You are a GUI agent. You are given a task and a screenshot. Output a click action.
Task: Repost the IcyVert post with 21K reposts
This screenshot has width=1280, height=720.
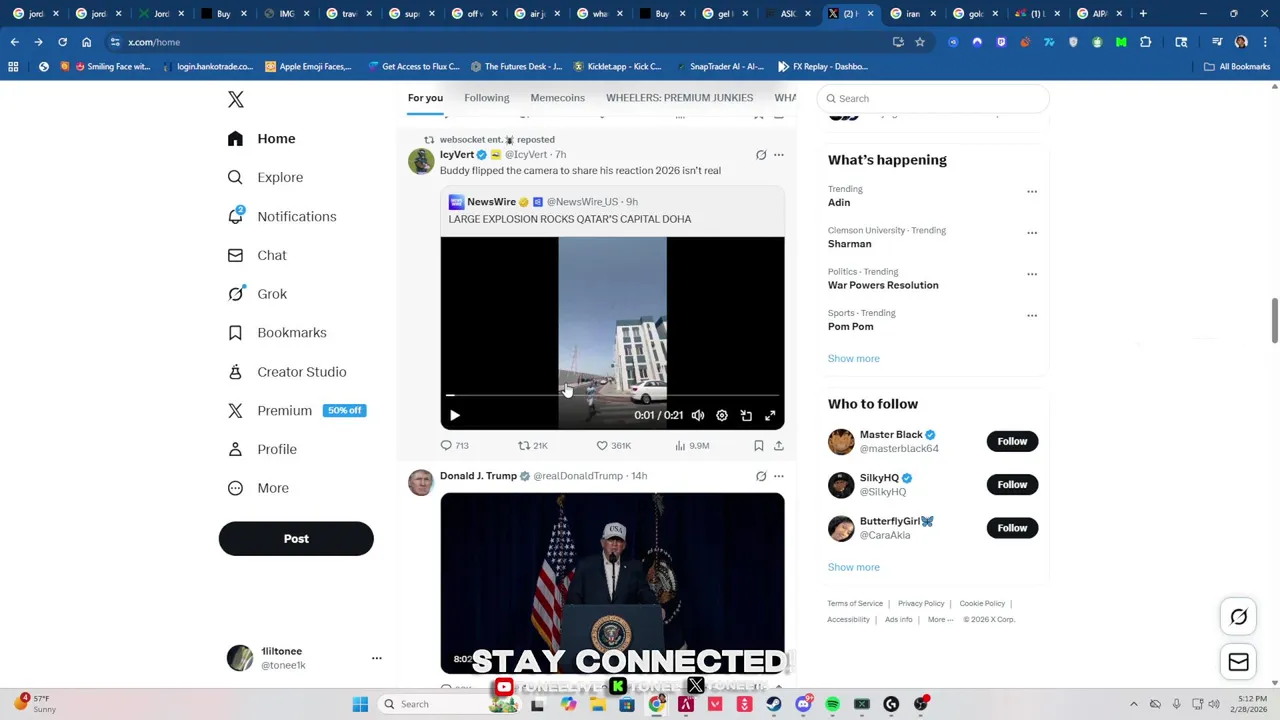click(x=532, y=446)
